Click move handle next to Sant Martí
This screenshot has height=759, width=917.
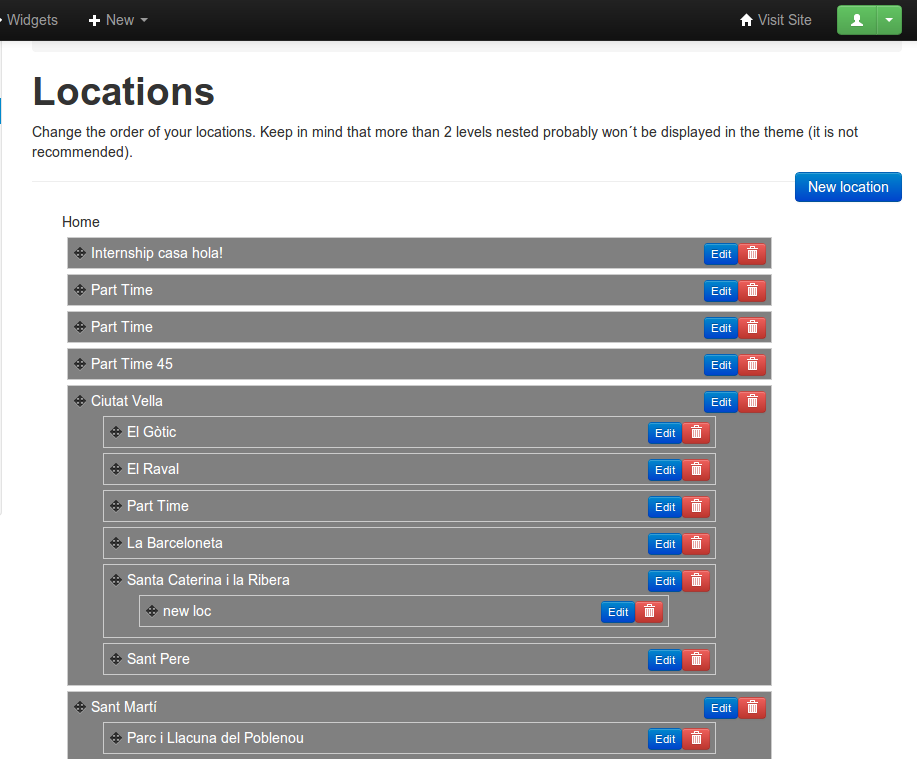pyautogui.click(x=80, y=707)
